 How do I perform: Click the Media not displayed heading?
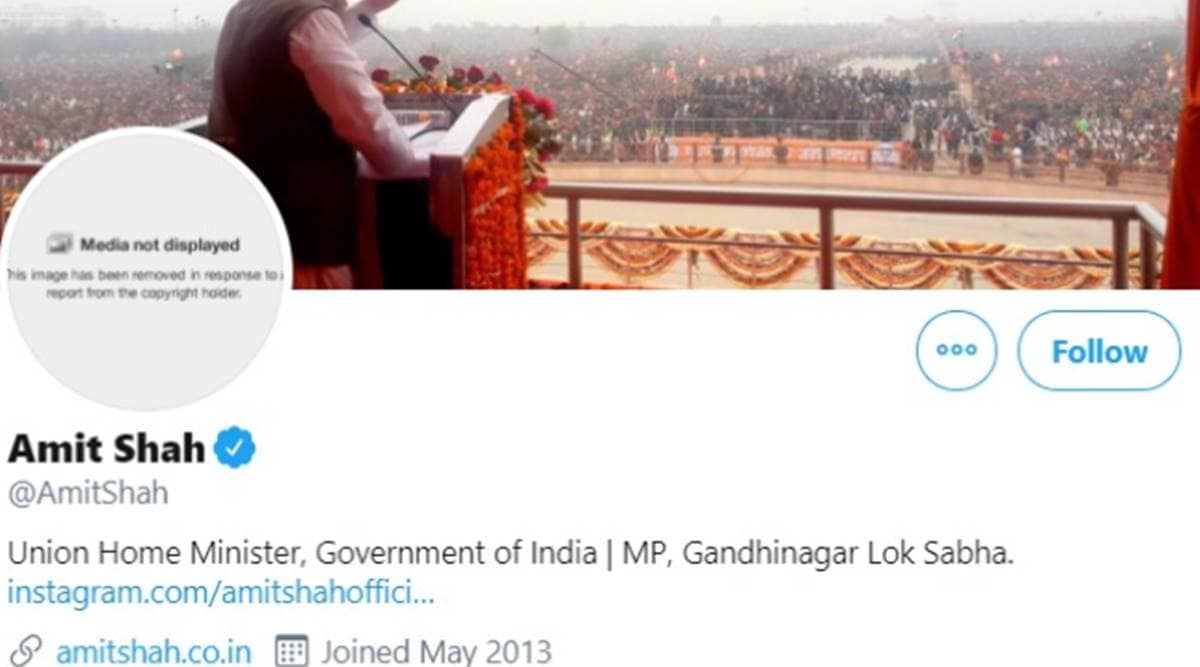point(160,244)
